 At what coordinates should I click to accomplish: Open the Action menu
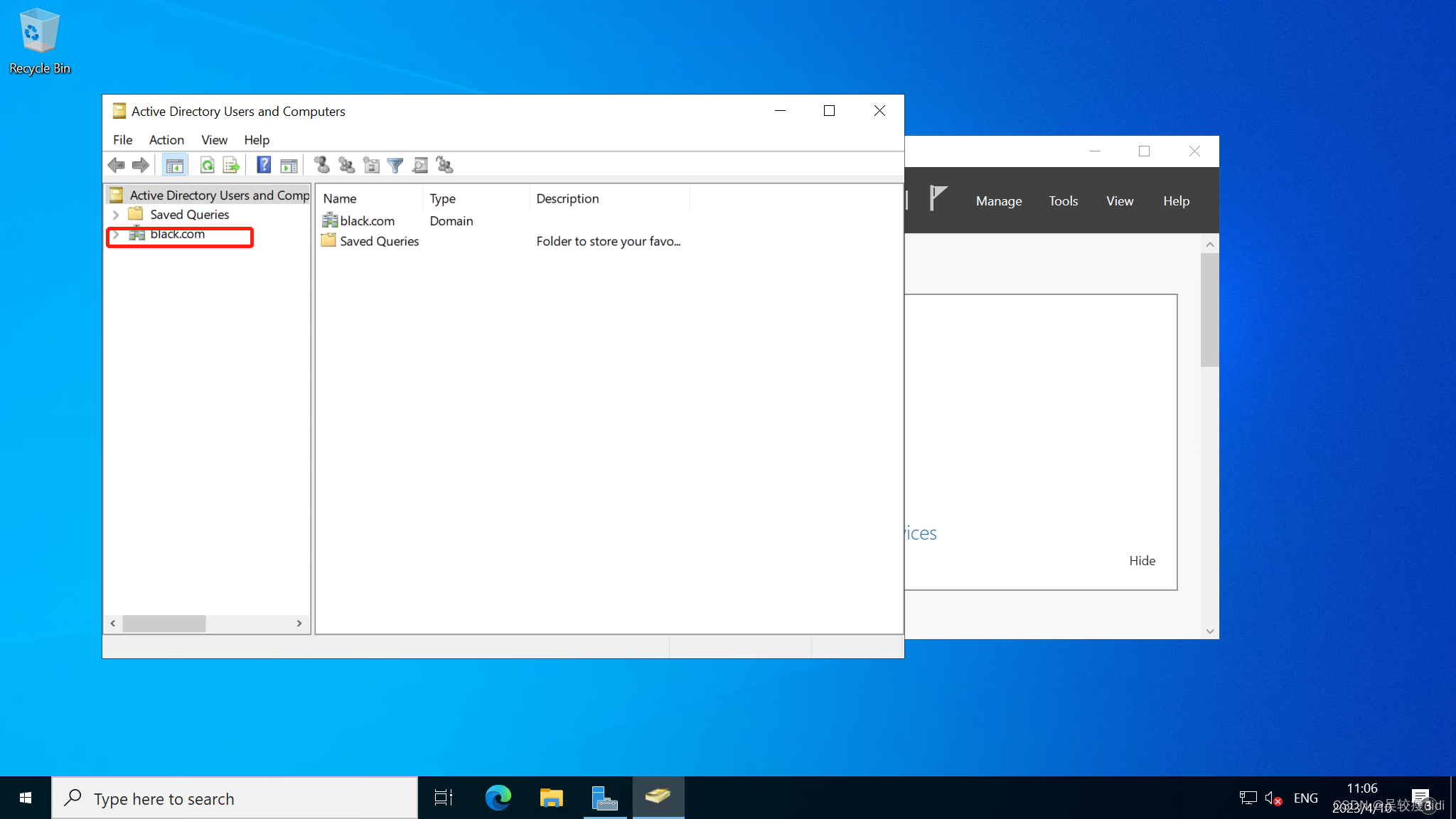pos(166,140)
